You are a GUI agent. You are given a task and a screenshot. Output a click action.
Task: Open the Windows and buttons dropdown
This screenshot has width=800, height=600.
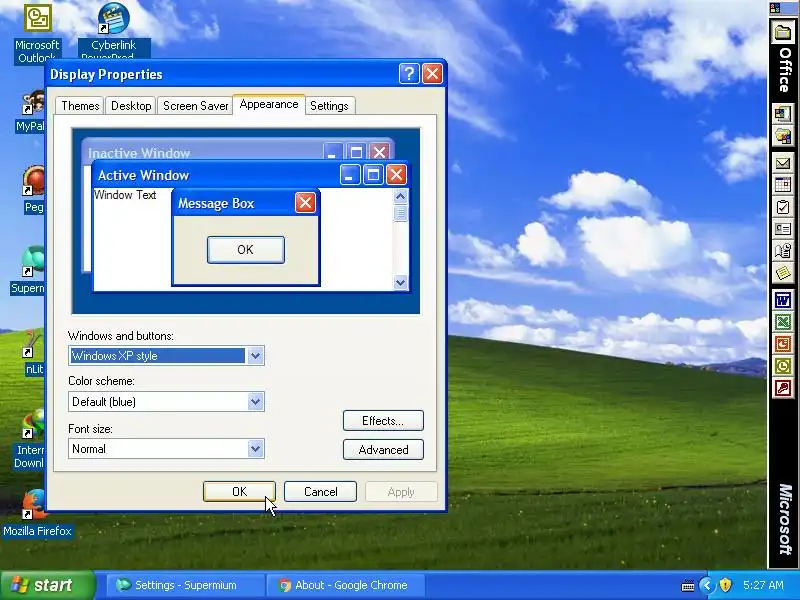(x=256, y=356)
